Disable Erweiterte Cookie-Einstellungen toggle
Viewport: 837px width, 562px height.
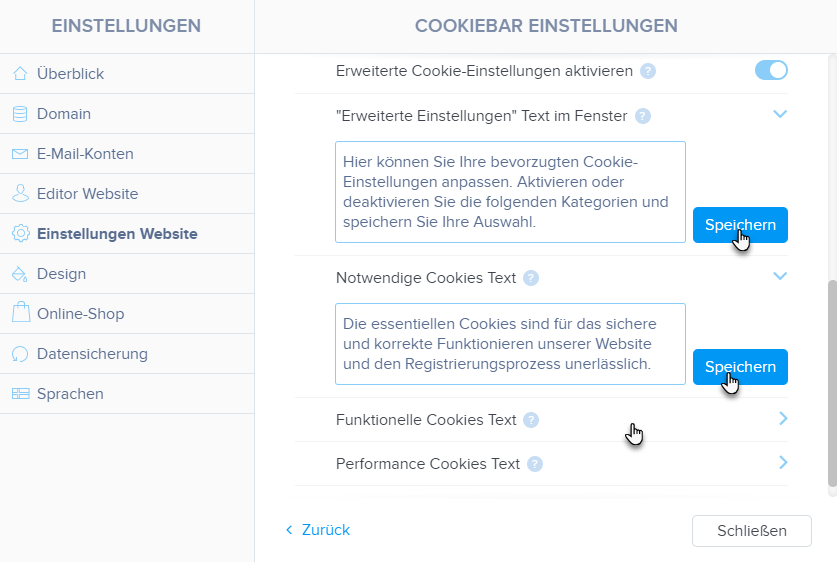click(771, 70)
